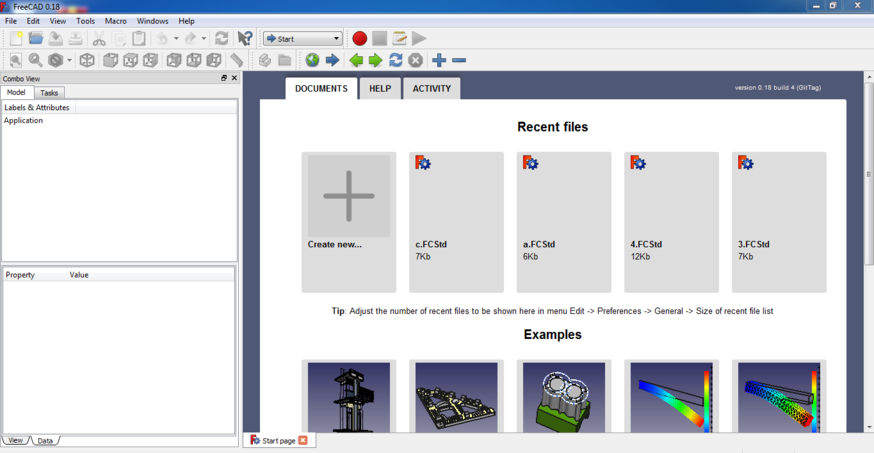Zoom out the page with minus icon
Screen dimensions: 874x453
tap(459, 60)
